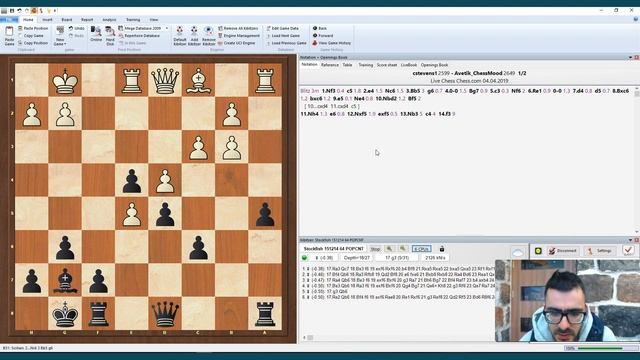
Task: Select the white king on g1
Action: pos(65,80)
